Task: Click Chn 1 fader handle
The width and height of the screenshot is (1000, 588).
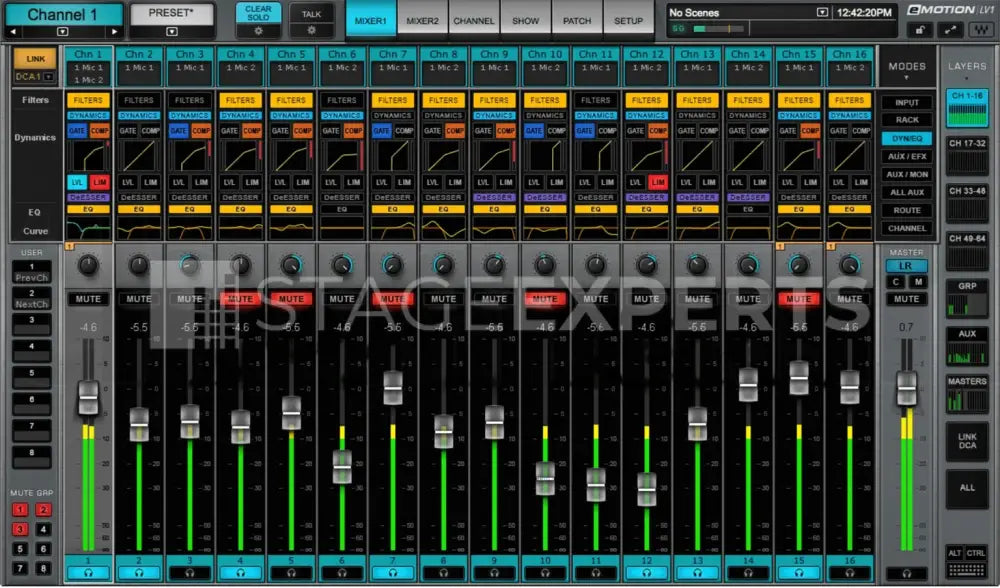Action: click(88, 398)
